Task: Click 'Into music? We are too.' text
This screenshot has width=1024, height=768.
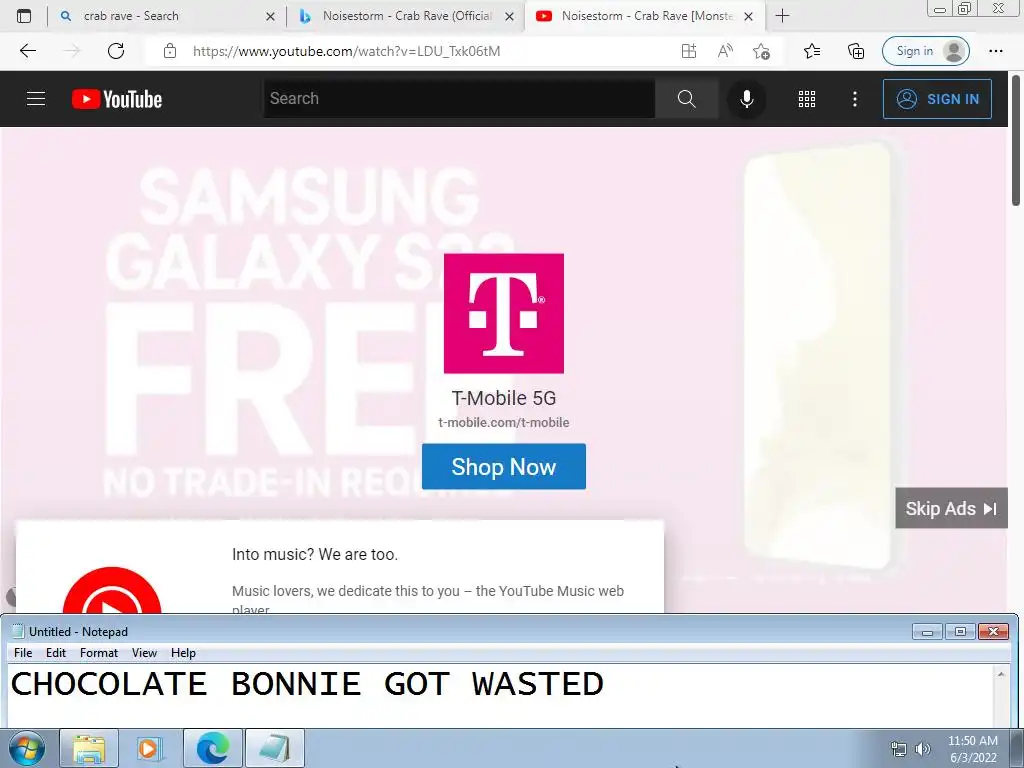Action: click(315, 554)
